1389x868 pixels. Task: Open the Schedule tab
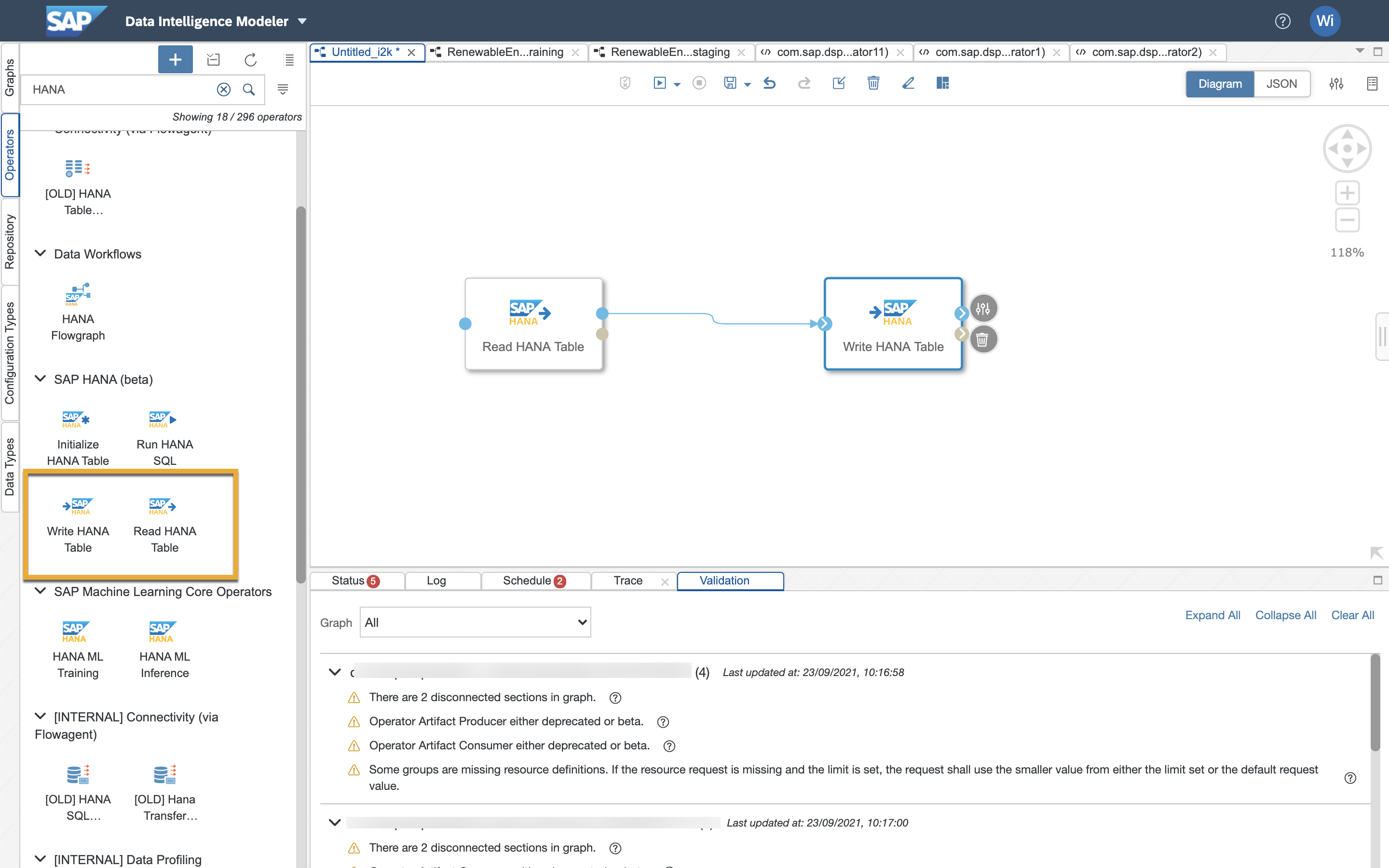(x=536, y=581)
